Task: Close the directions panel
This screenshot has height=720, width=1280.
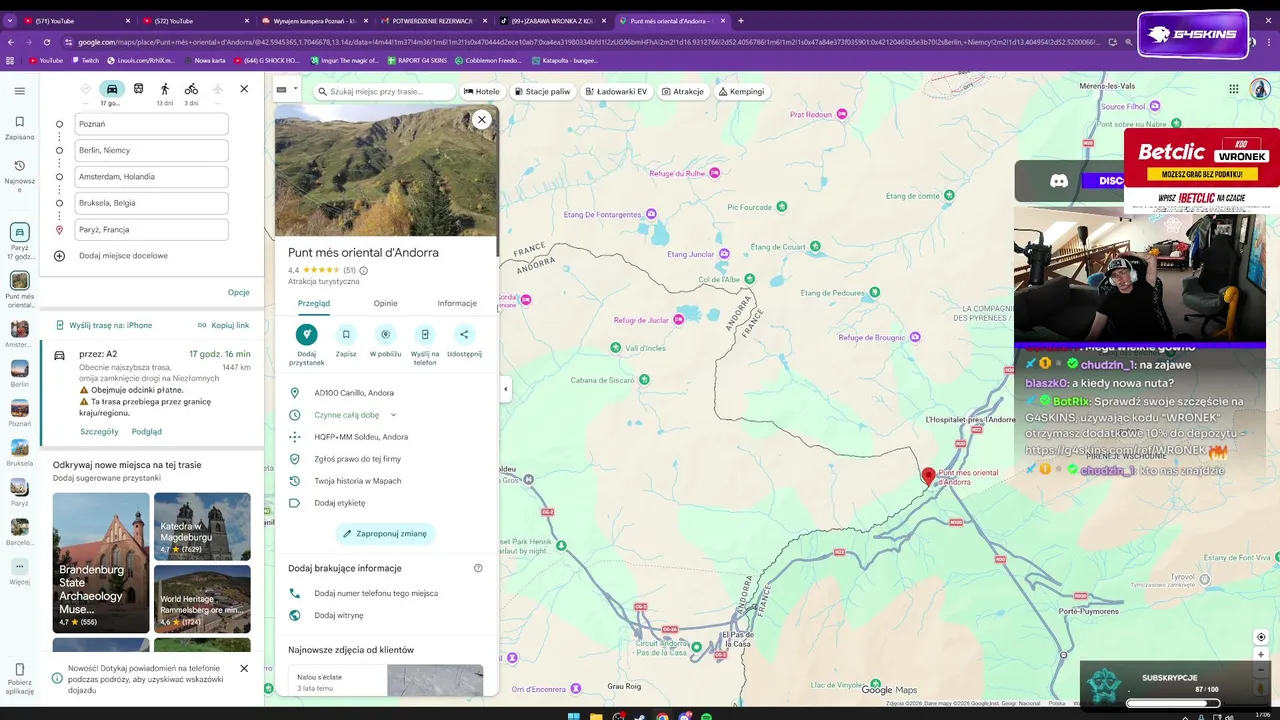Action: tap(244, 89)
